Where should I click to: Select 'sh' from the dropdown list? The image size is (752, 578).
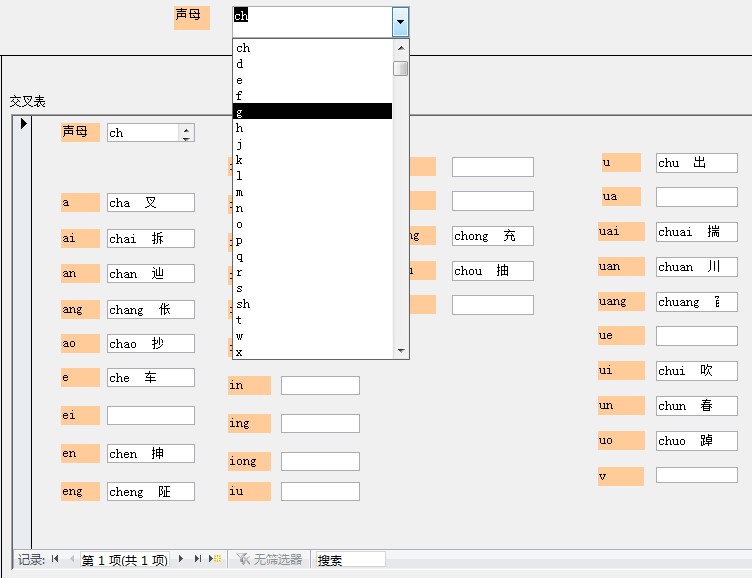(x=243, y=304)
